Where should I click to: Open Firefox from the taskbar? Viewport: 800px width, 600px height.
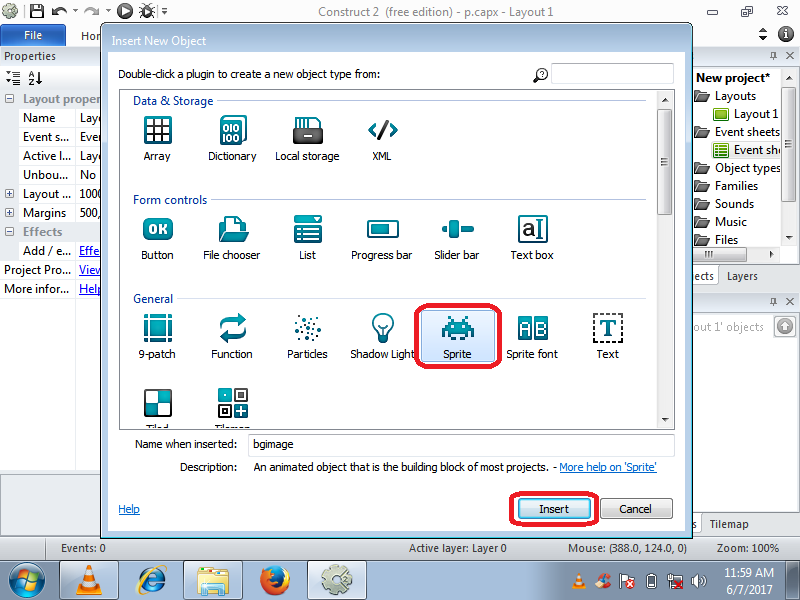tap(274, 580)
